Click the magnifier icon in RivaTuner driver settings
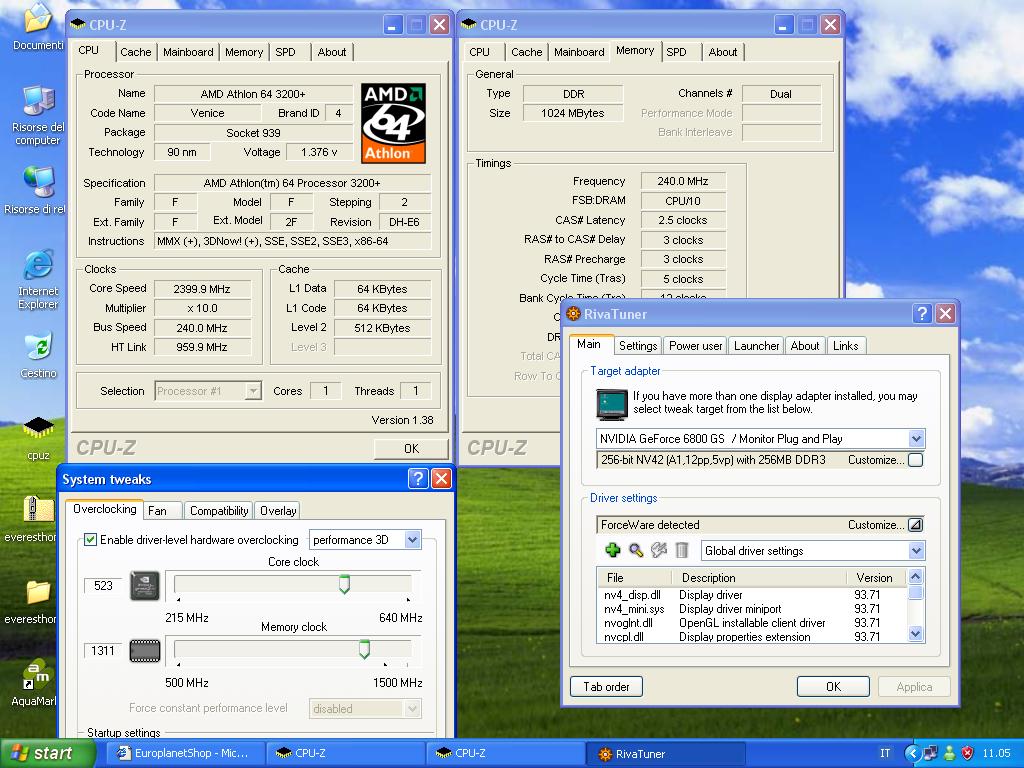This screenshot has width=1024, height=768. coord(635,550)
